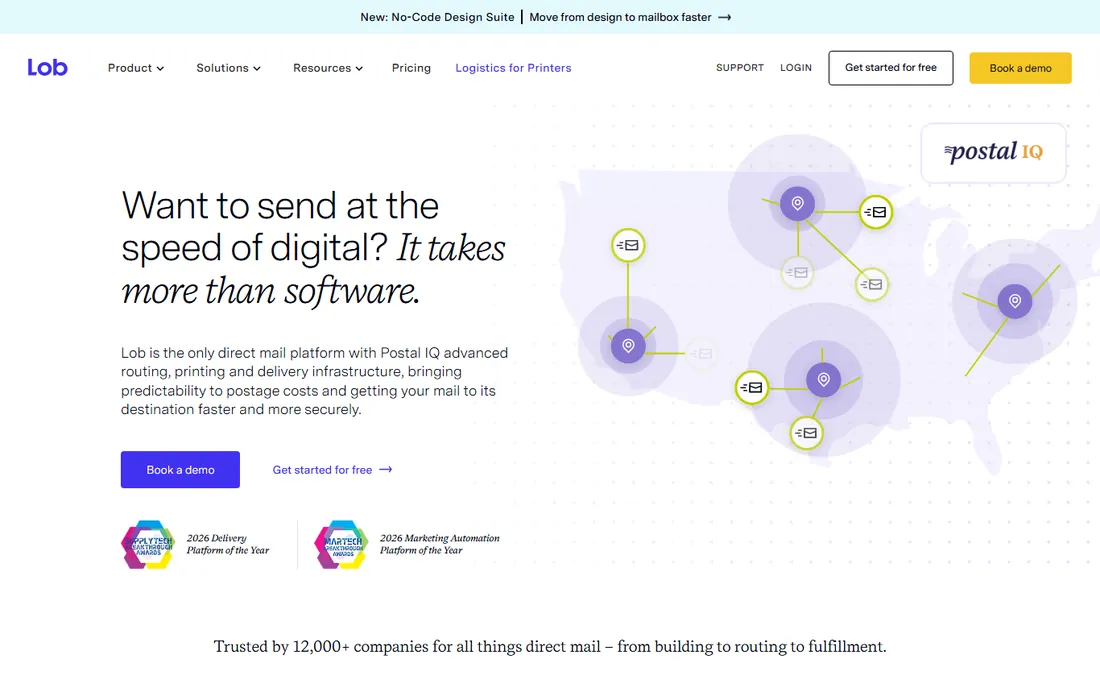The height and width of the screenshot is (688, 1100).
Task: Click the arrow beside the blue Get started for free link
Action: click(x=386, y=470)
